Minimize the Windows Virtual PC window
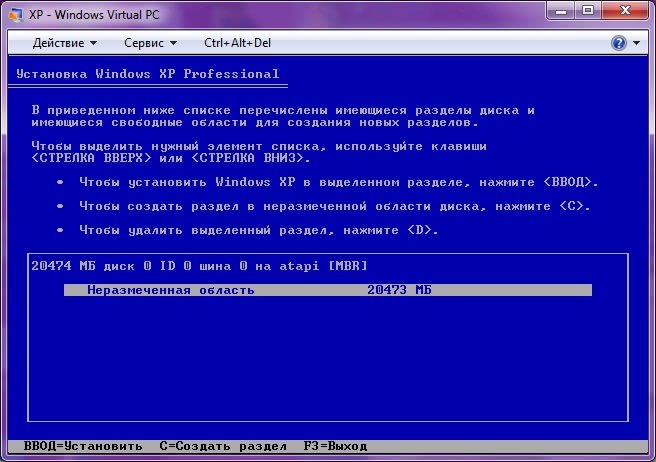The width and height of the screenshot is (656, 462). click(561, 10)
